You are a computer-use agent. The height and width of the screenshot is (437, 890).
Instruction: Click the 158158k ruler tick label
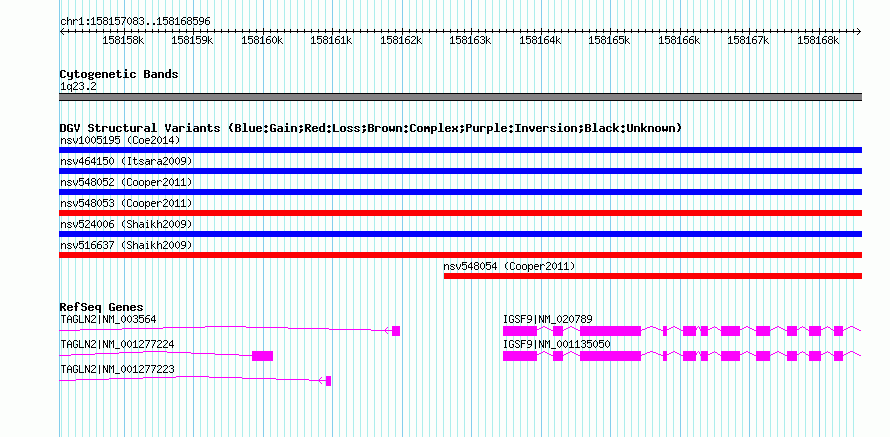[x=123, y=40]
